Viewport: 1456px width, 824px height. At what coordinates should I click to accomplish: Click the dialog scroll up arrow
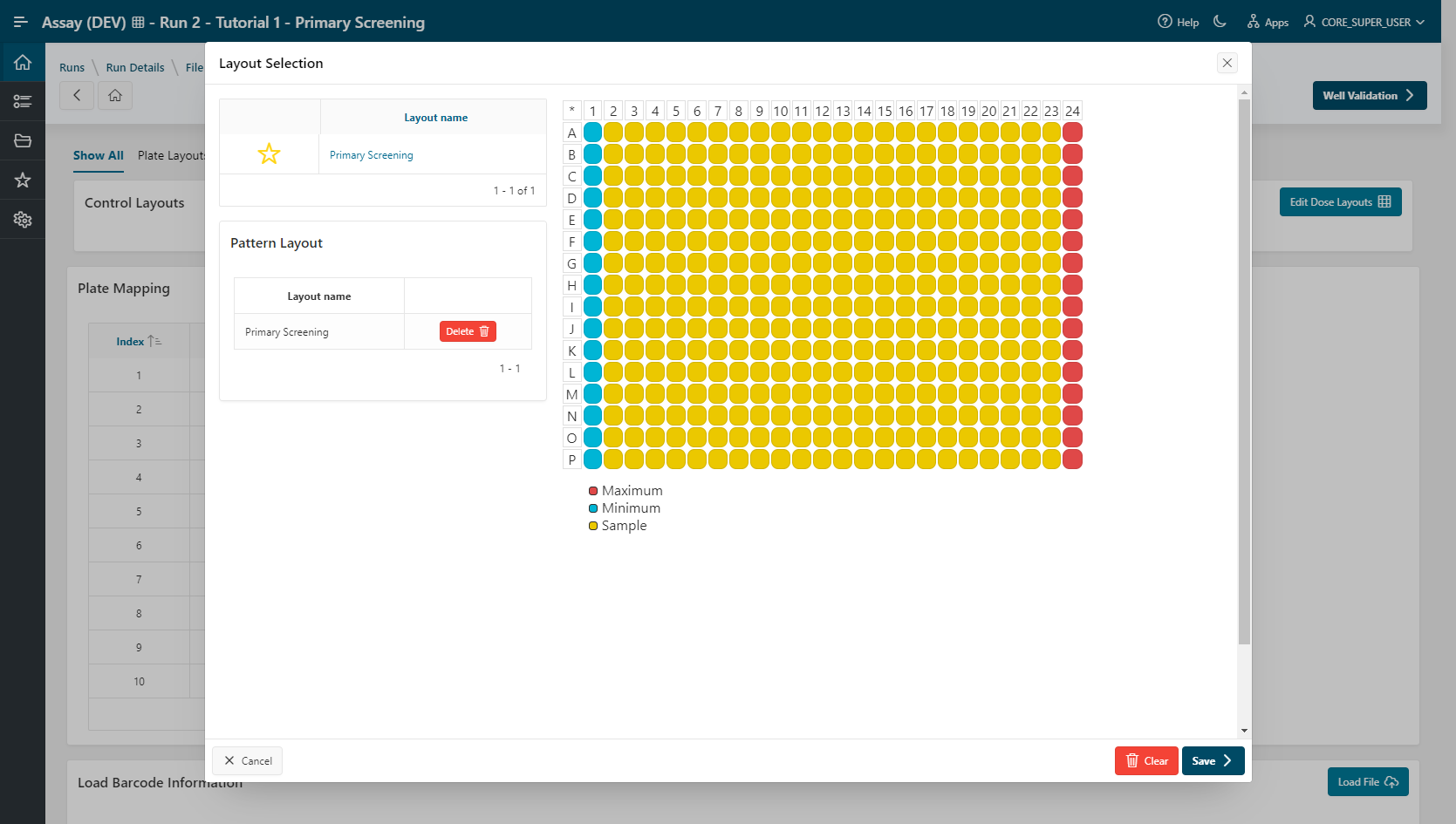pos(1244,92)
